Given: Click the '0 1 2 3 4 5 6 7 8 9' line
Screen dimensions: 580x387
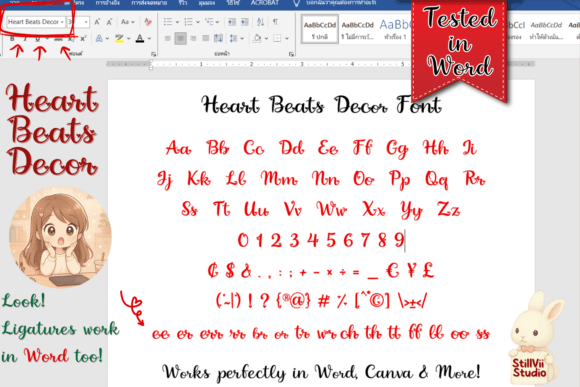Looking at the screenshot, I should pos(321,240).
